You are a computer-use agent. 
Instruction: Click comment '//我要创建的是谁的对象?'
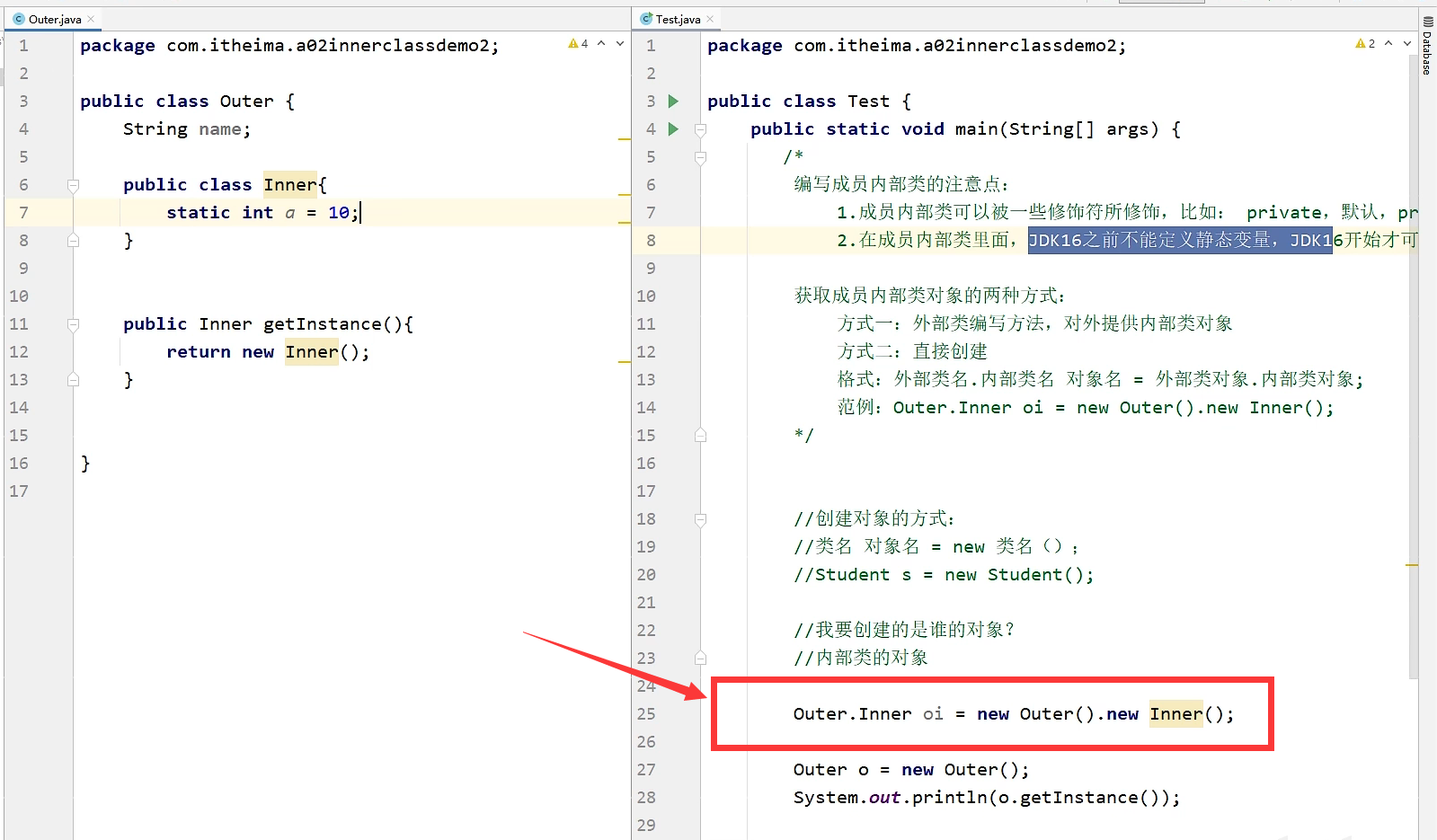pyautogui.click(x=904, y=631)
